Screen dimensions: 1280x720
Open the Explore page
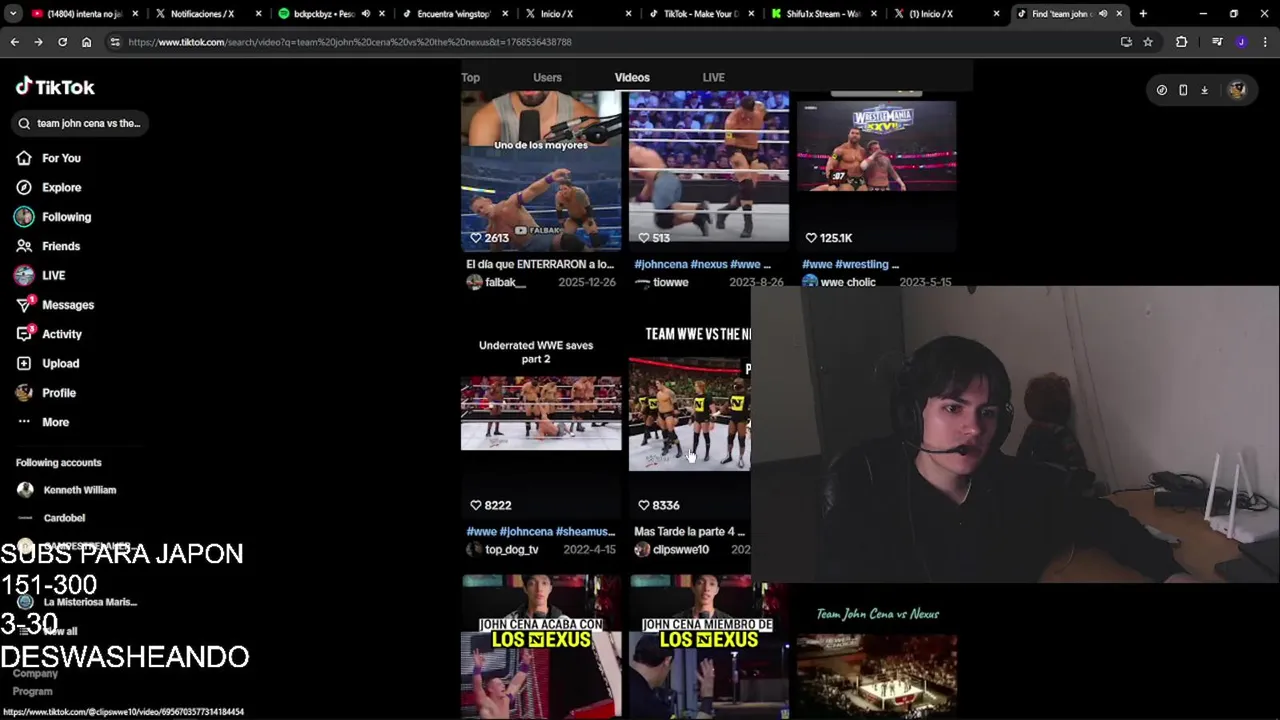(x=49, y=187)
